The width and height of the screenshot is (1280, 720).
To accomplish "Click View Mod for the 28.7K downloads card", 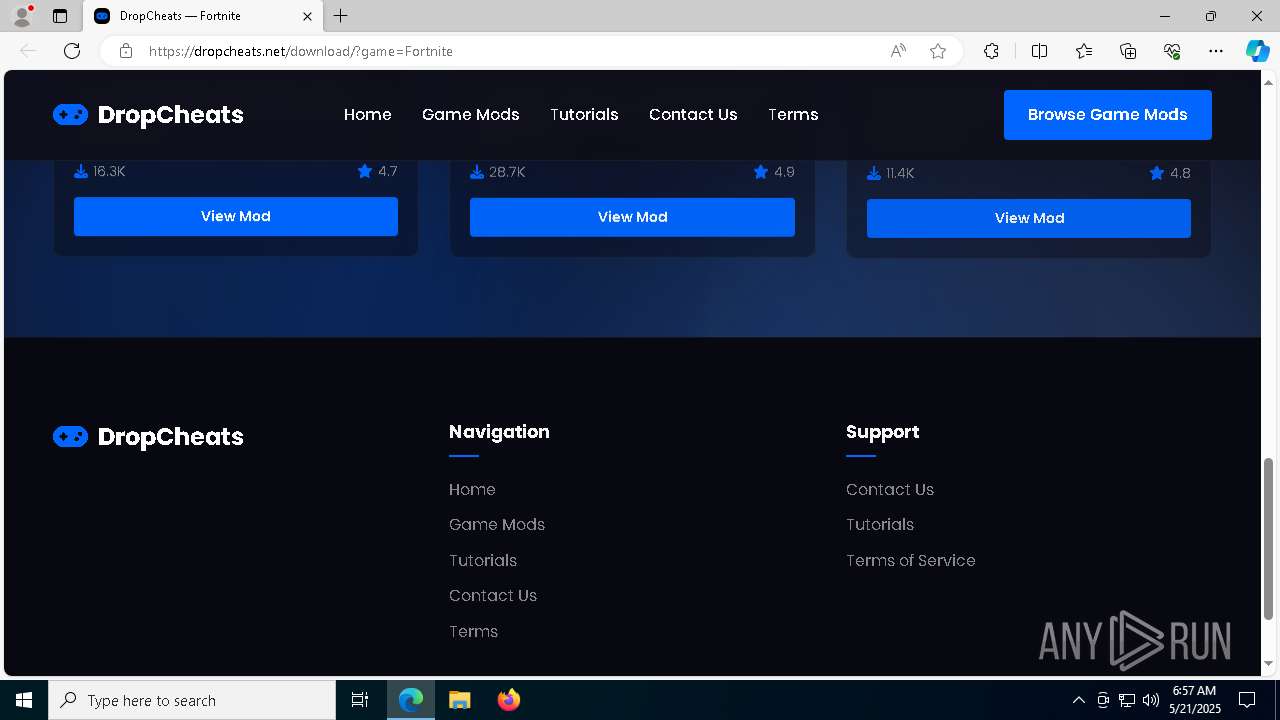I will pos(632,217).
